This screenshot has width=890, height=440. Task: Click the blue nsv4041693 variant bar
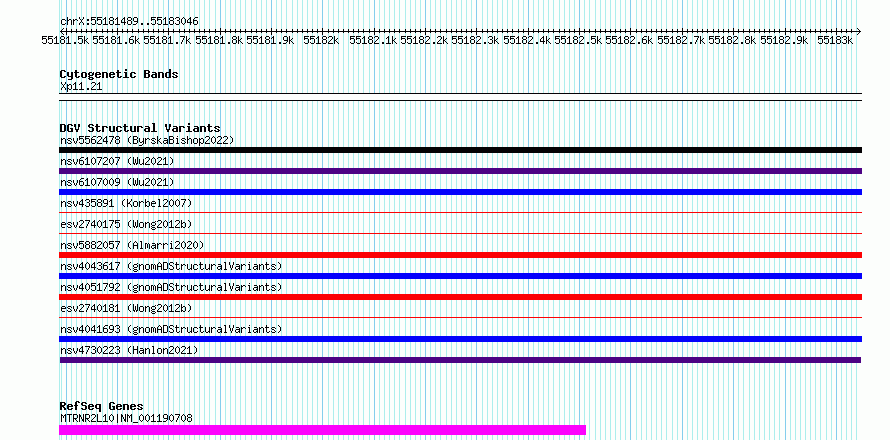[460, 339]
